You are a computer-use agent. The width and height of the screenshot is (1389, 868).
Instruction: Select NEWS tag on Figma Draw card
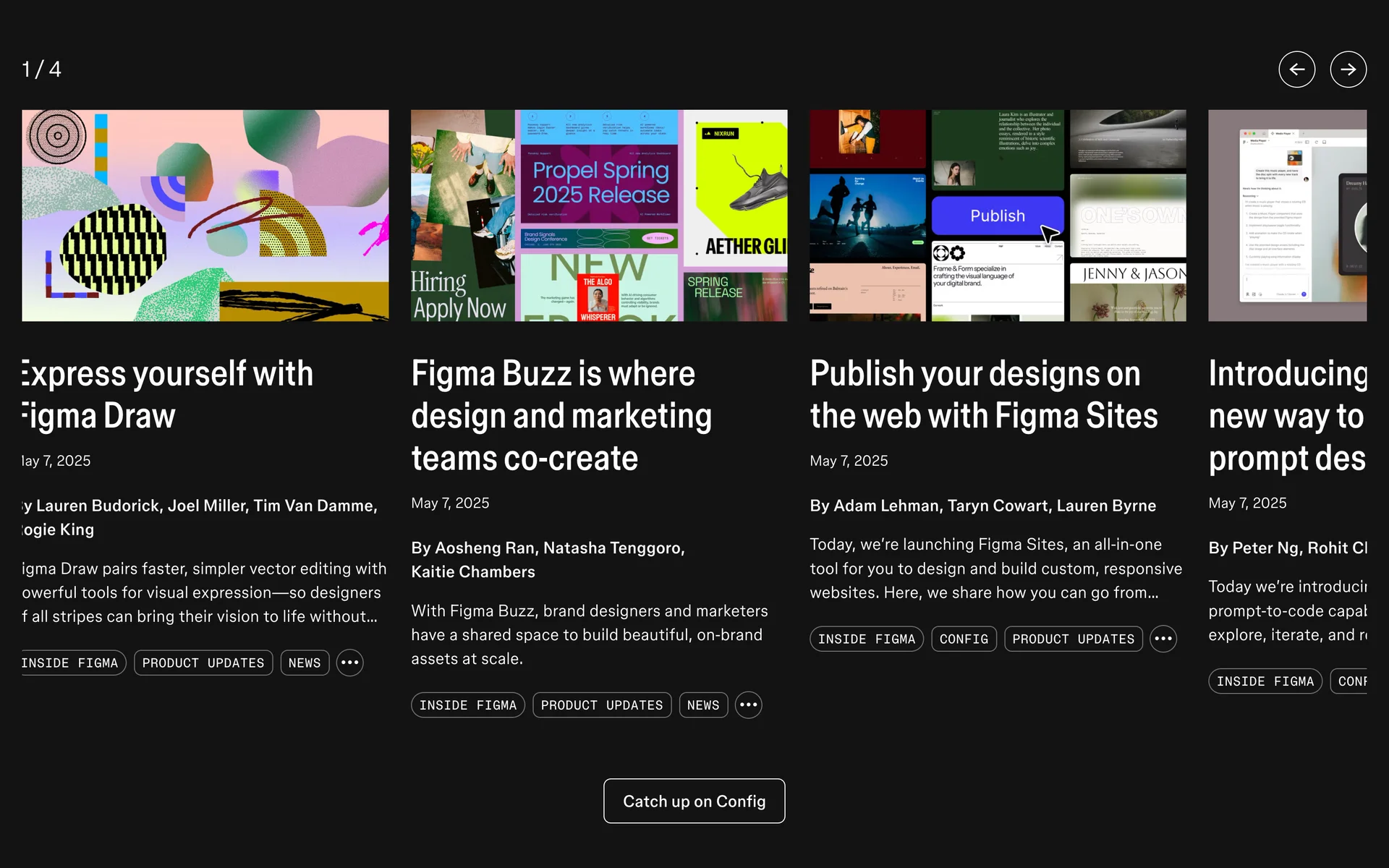(305, 663)
